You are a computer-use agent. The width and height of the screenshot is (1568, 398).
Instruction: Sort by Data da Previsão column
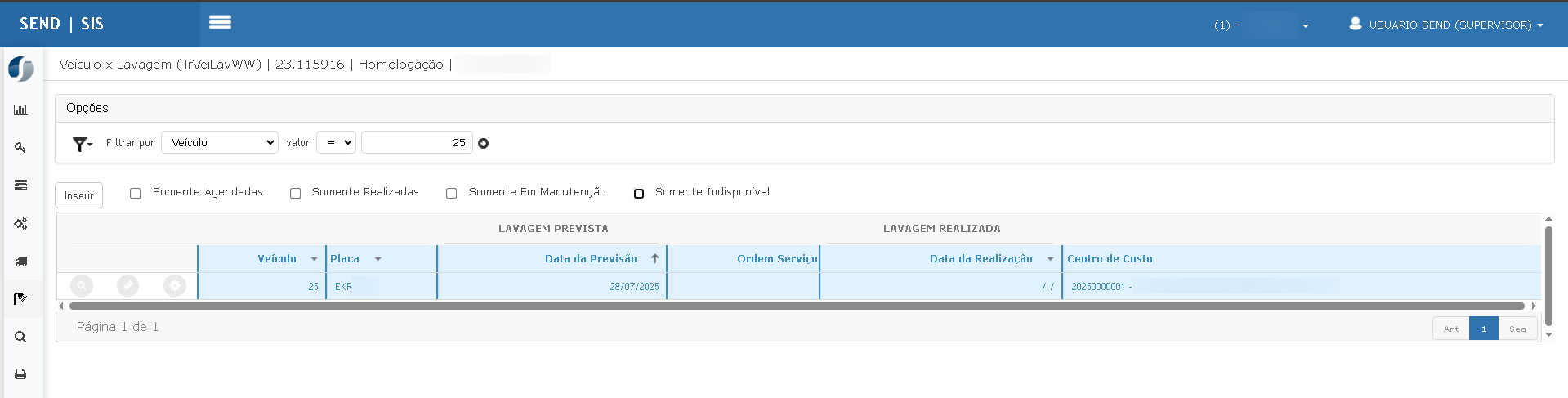[x=591, y=258]
